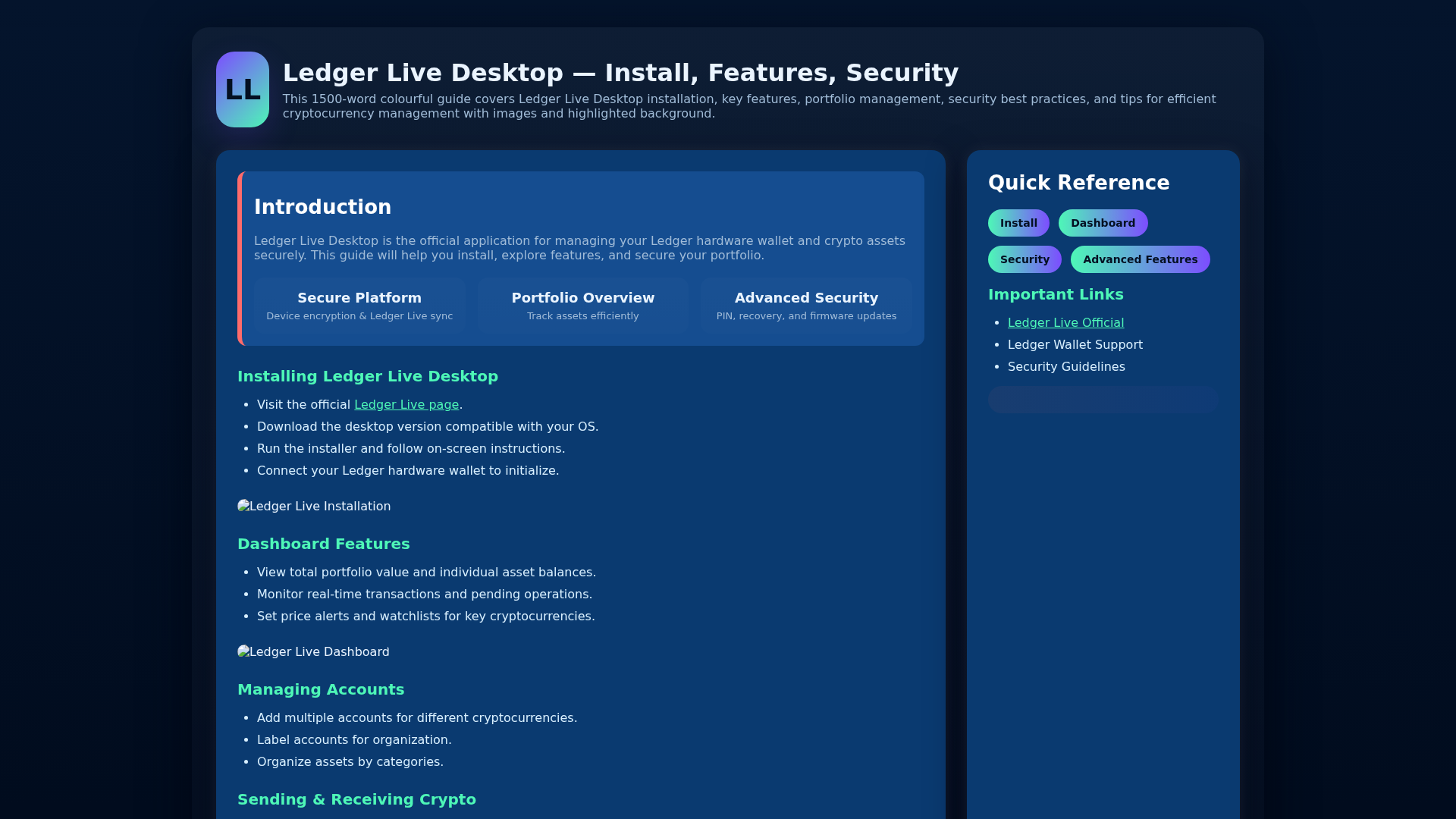
Task: Select the Dashboard quick reference chip
Action: click(x=1103, y=223)
